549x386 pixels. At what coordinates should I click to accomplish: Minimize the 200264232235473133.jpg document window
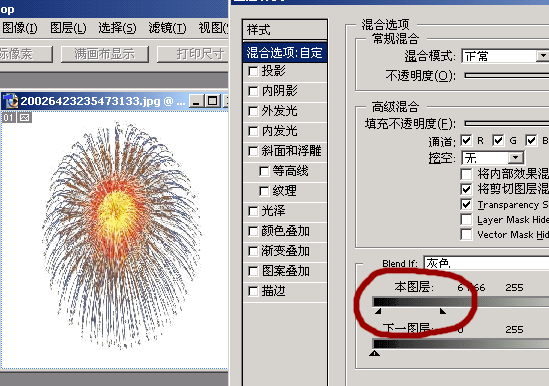(196, 101)
